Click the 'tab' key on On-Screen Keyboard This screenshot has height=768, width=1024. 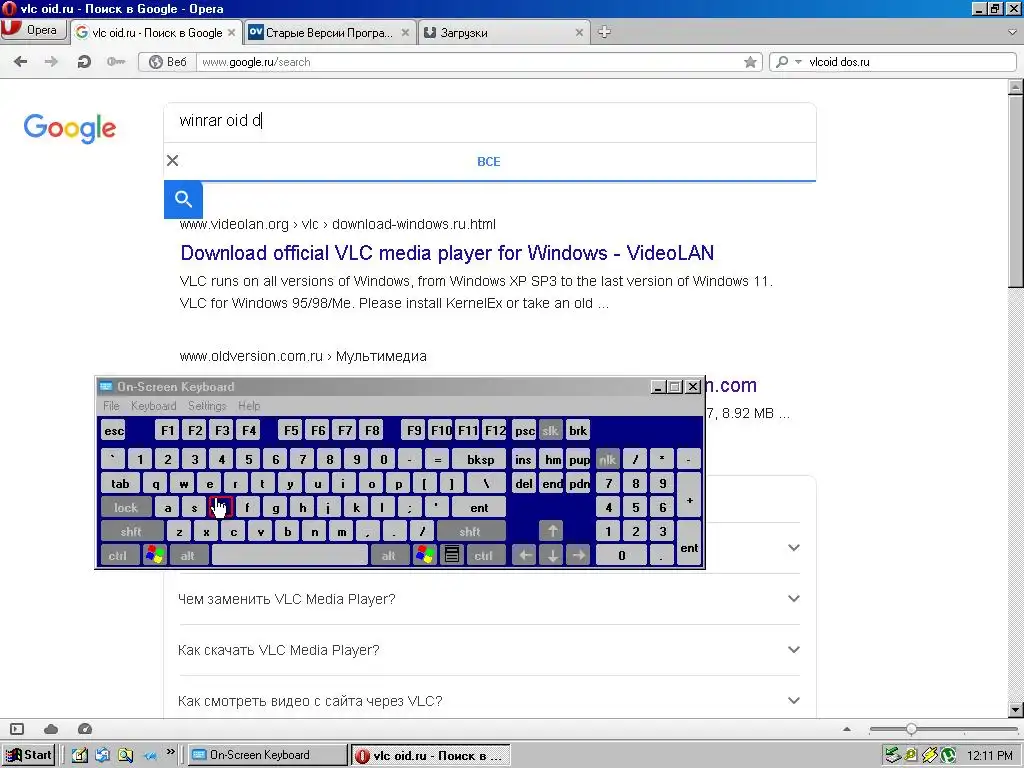click(x=120, y=484)
